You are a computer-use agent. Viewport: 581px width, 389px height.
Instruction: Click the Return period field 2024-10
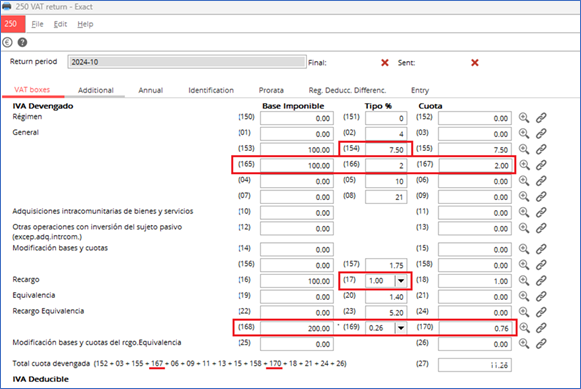[187, 62]
